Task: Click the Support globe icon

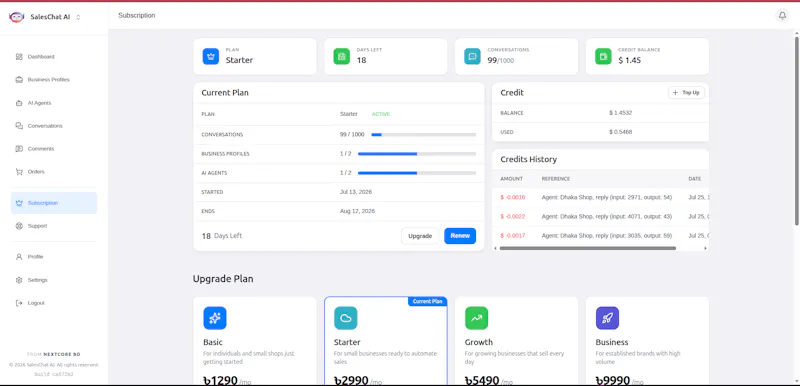Action: pos(19,226)
